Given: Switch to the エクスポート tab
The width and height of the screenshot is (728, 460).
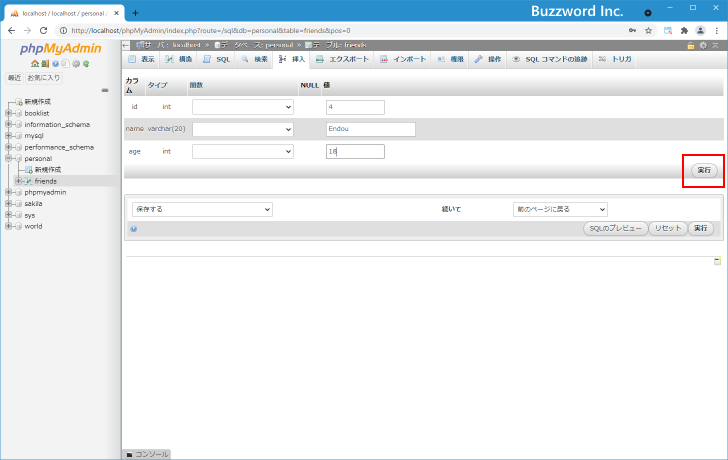Looking at the screenshot, I should pyautogui.click(x=342, y=59).
